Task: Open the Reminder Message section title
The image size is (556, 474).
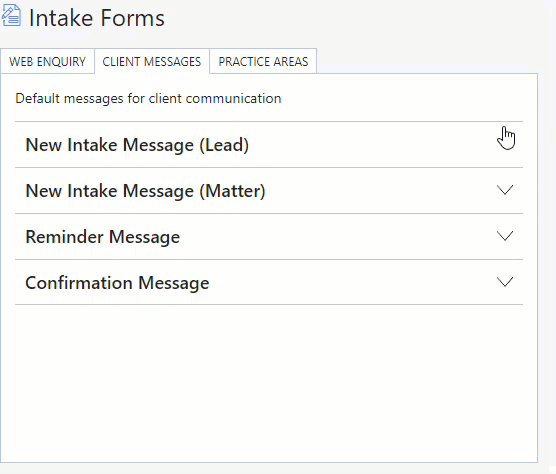Action: click(102, 237)
